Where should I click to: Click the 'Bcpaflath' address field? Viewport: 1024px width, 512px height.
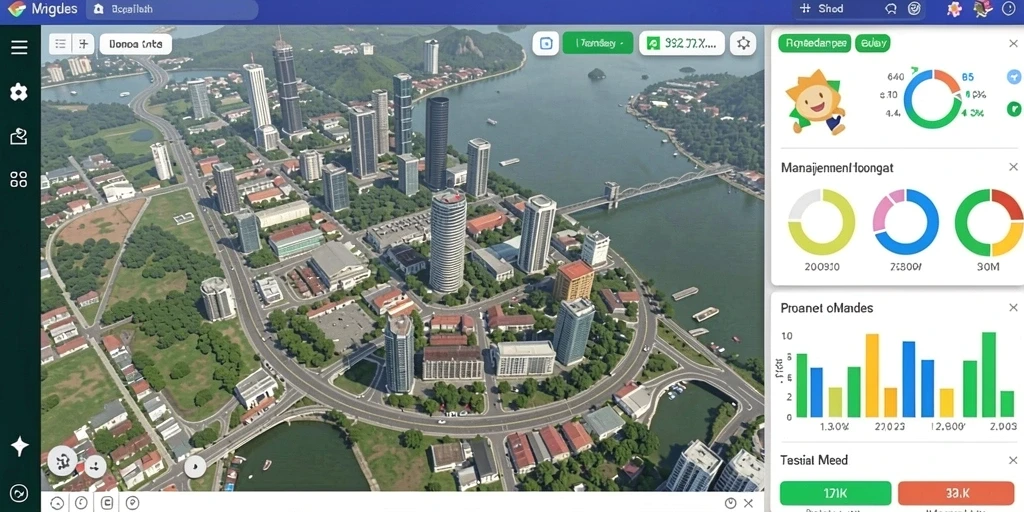click(171, 9)
